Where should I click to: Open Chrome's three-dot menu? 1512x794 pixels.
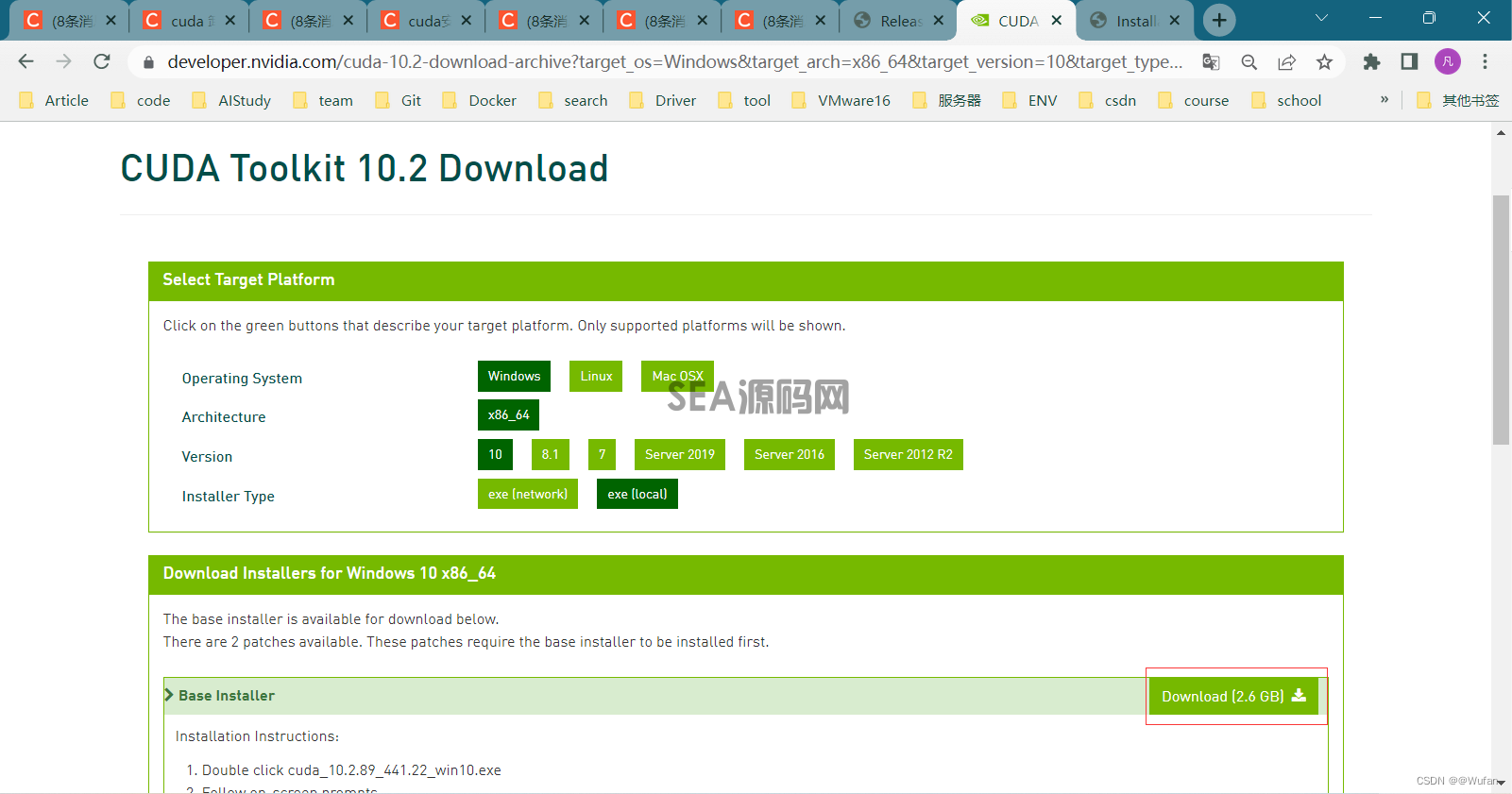(x=1485, y=62)
